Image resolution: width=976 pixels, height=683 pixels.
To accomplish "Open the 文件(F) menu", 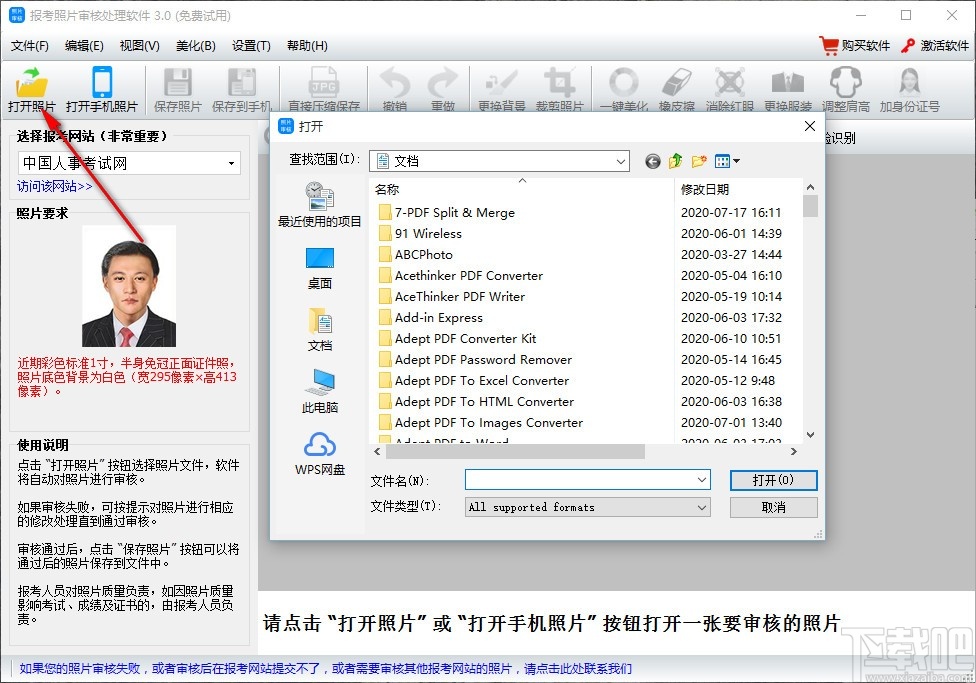I will coord(30,46).
